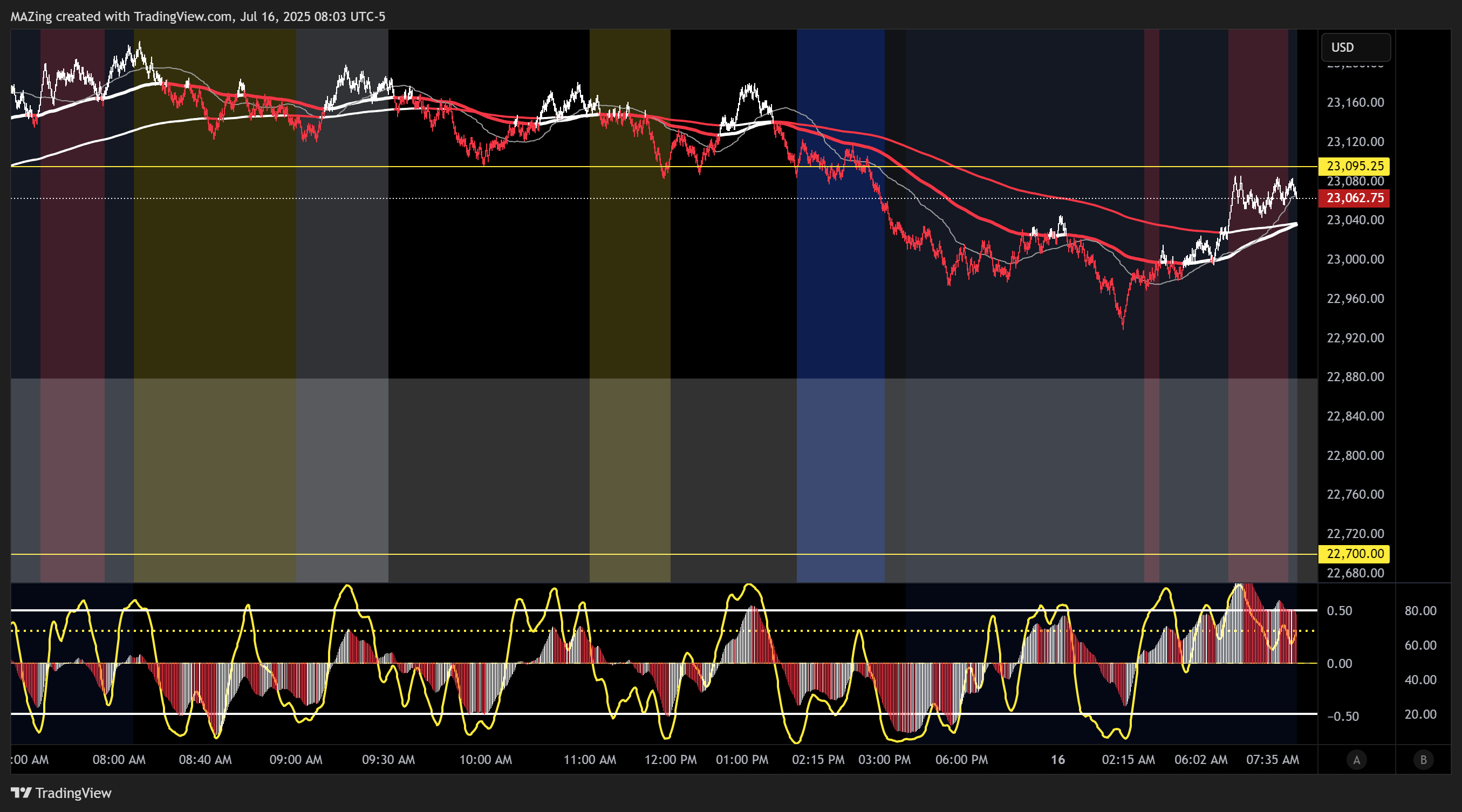Screen dimensions: 1462x812
Task: Click the 09:30 AM time axis label
Action: point(389,760)
